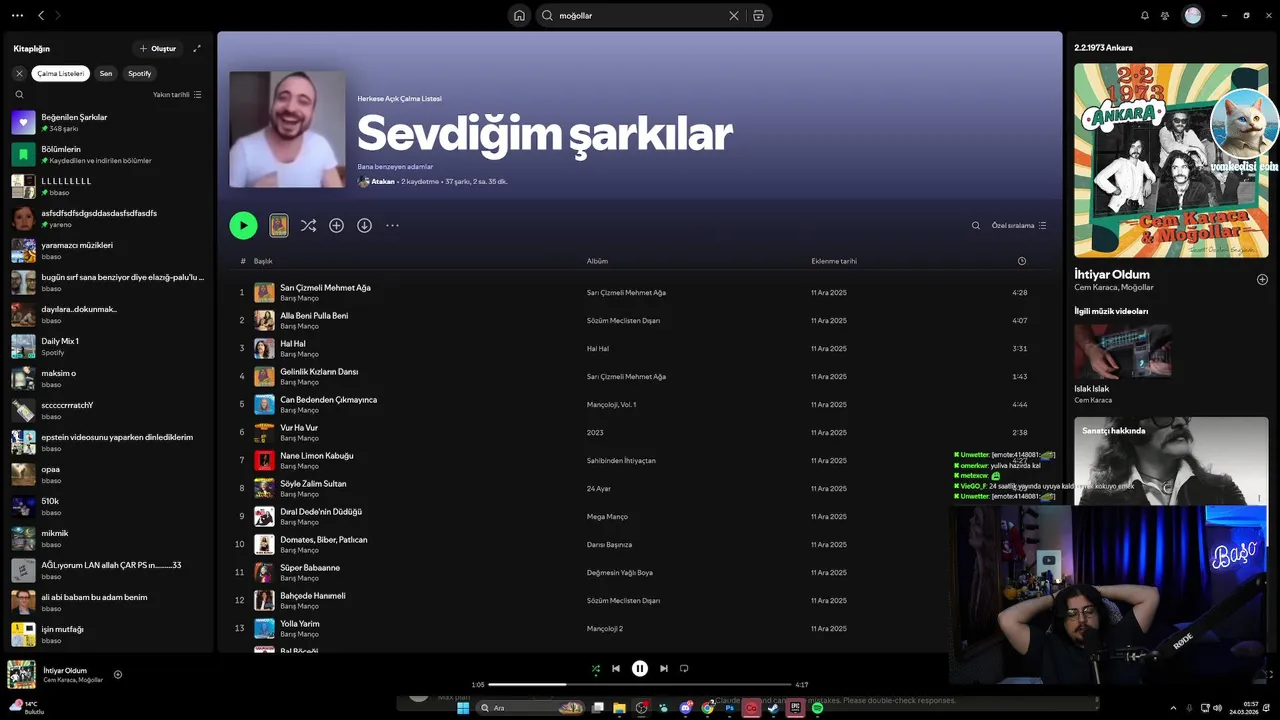The height and width of the screenshot is (720, 1280).
Task: Select the Çalma Listeleri filter chip
Action: pos(61,73)
